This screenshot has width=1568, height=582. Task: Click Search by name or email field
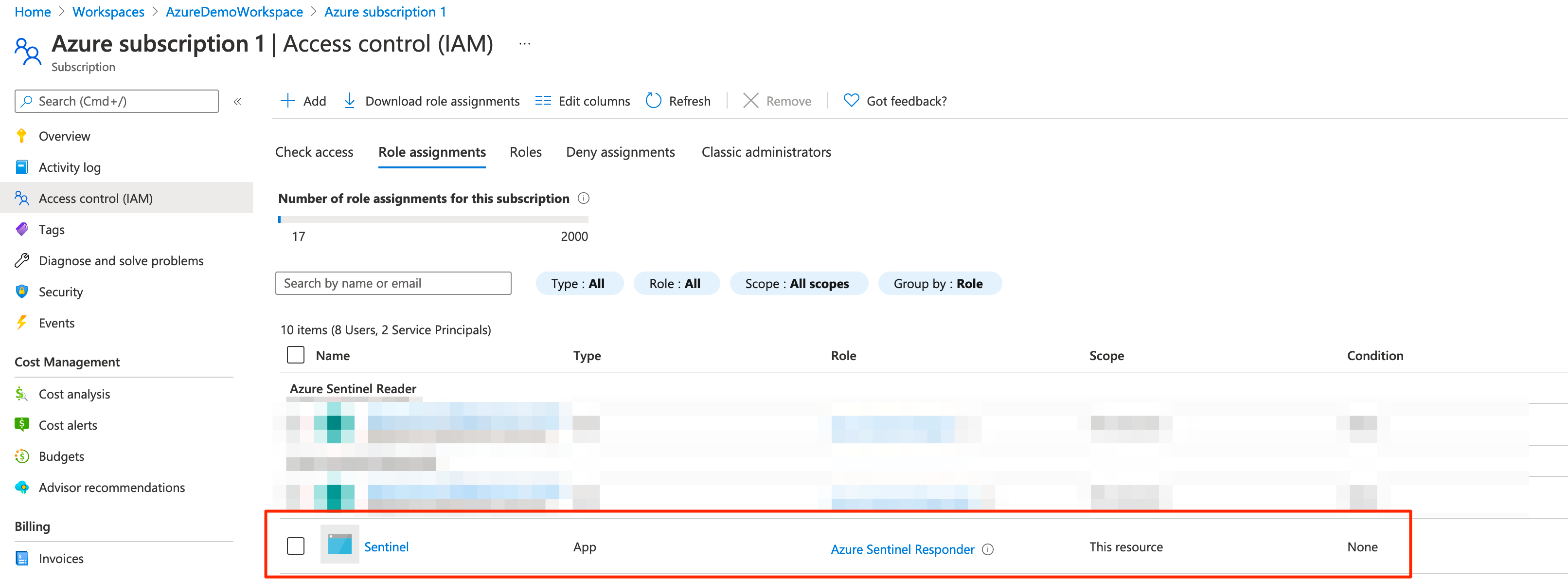tap(393, 283)
